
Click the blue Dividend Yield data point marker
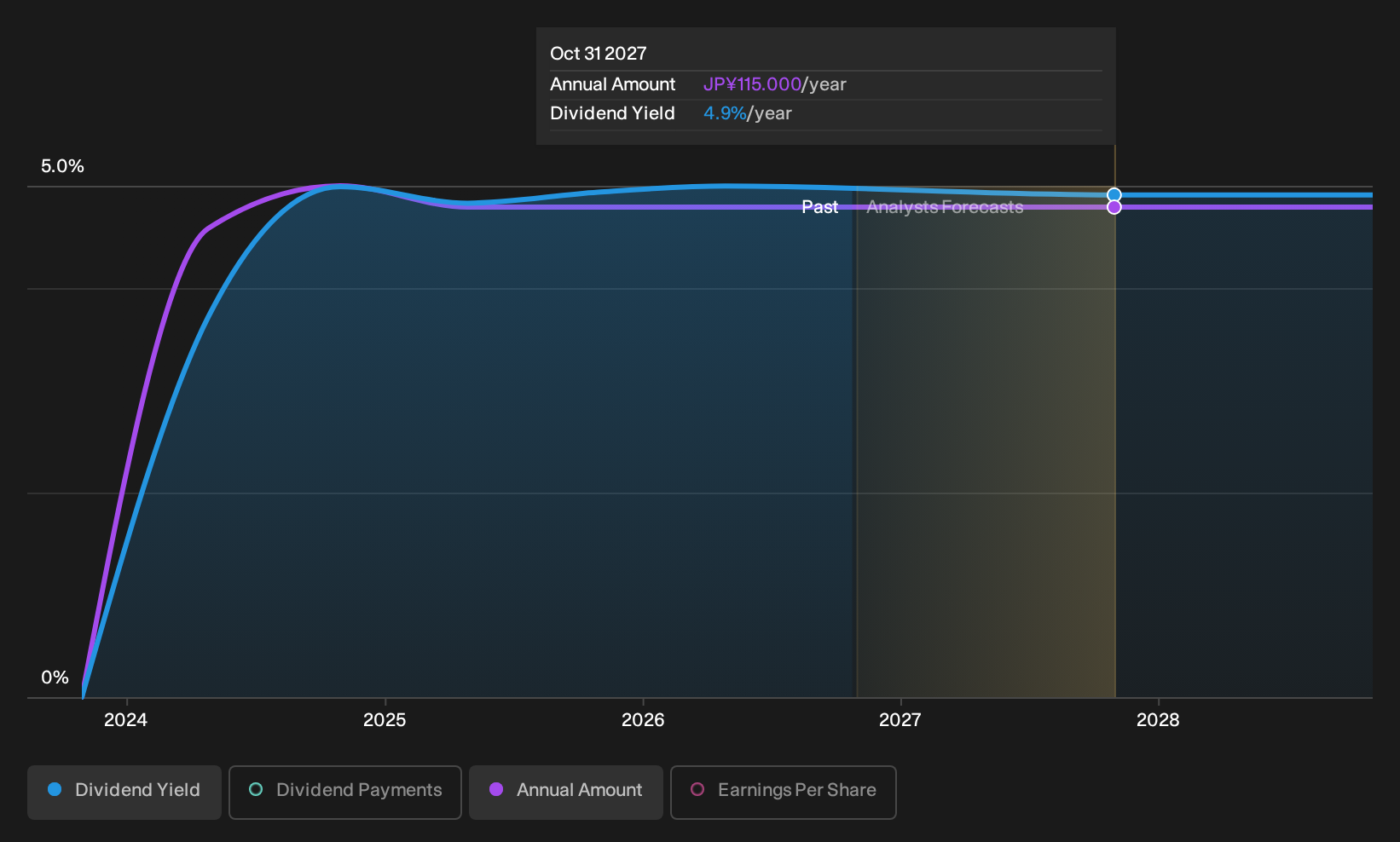pos(1114,195)
